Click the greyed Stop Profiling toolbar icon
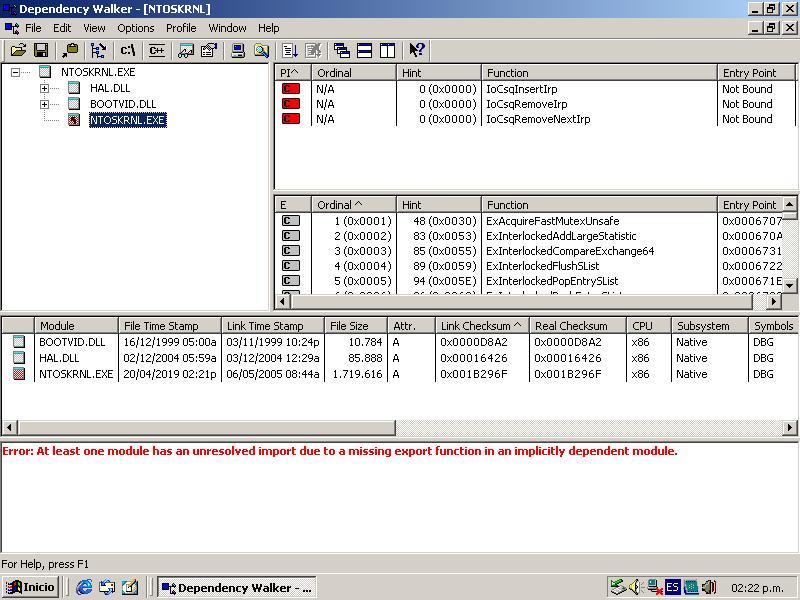The height and width of the screenshot is (600, 800). 313,50
